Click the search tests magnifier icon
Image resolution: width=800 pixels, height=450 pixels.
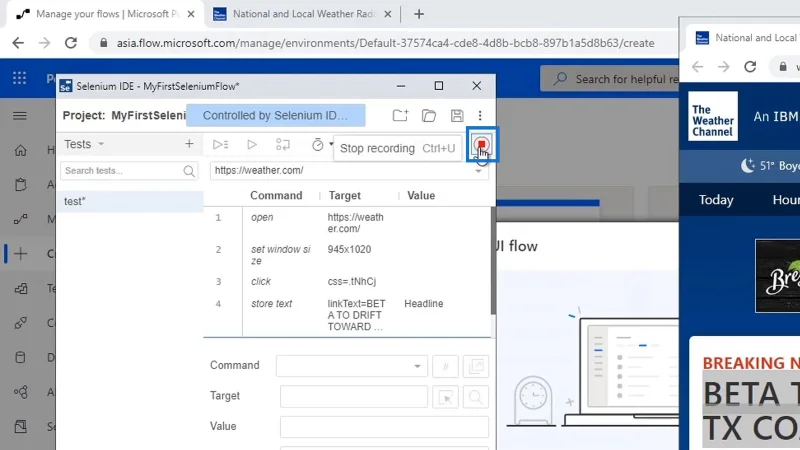(x=189, y=171)
